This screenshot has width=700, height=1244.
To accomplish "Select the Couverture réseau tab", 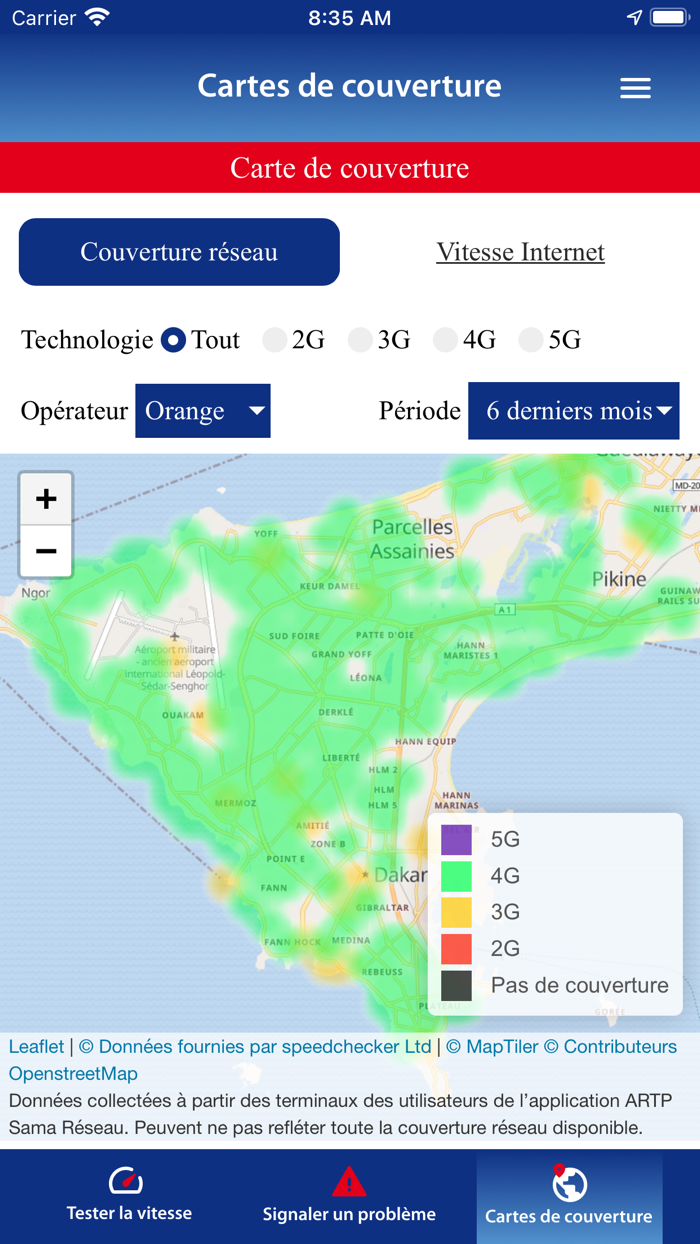I will (179, 252).
